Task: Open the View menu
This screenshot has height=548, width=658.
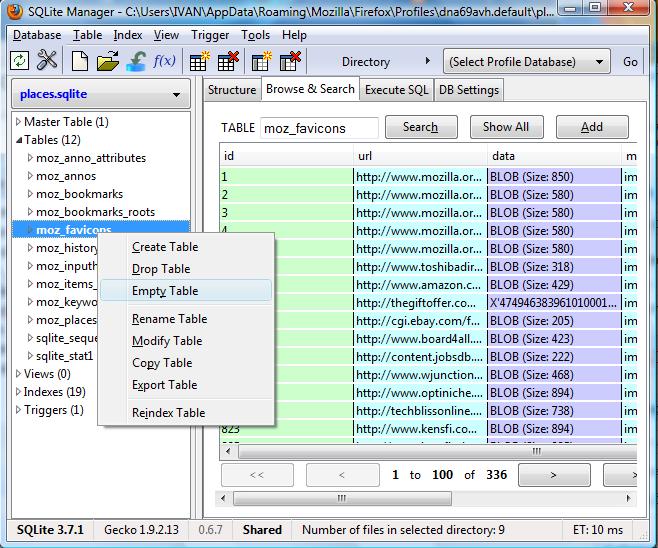Action: pyautogui.click(x=166, y=35)
